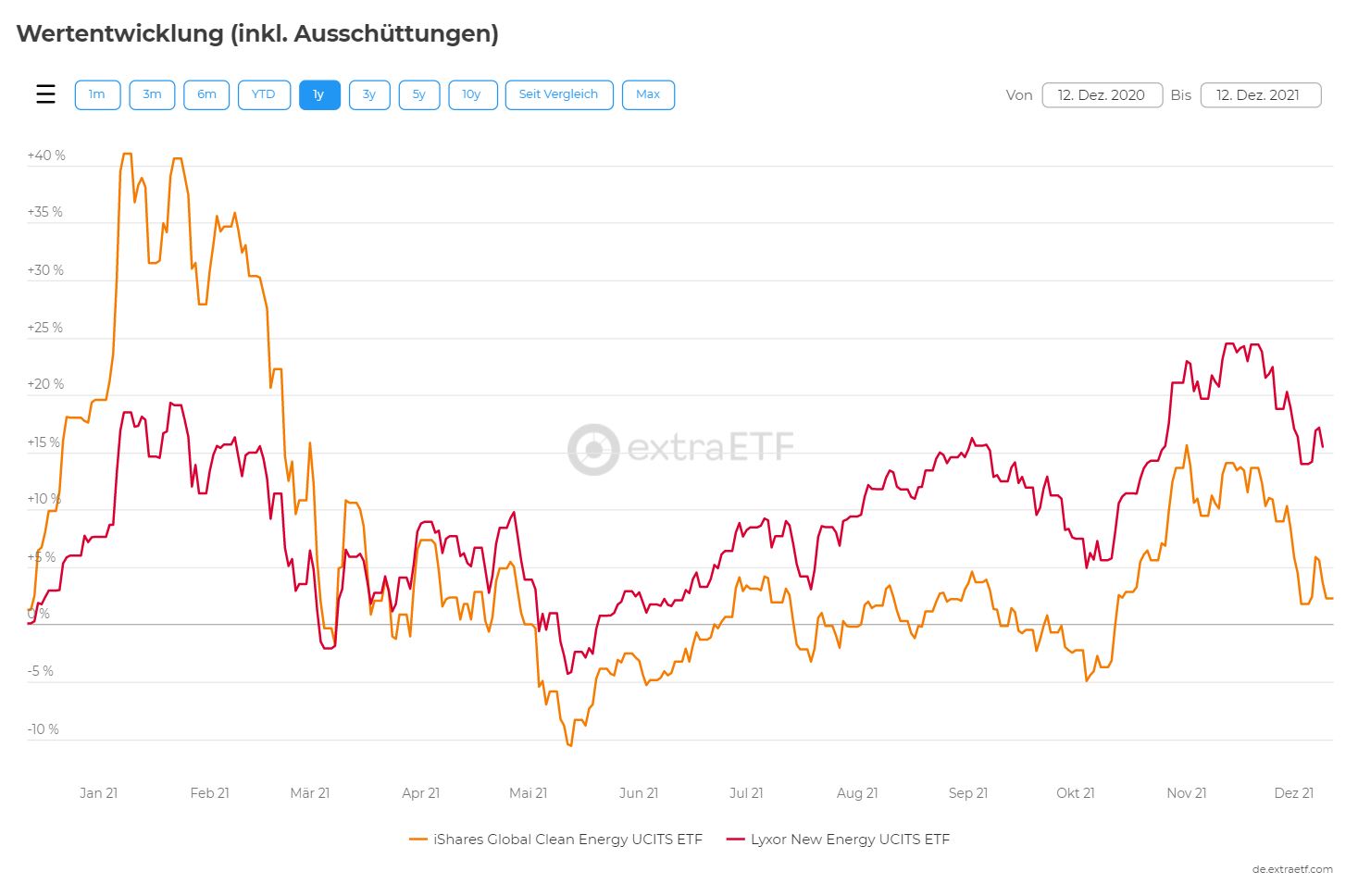This screenshot has height=896, width=1358.
Task: Click the Jul 21 axis label
Action: point(746,793)
